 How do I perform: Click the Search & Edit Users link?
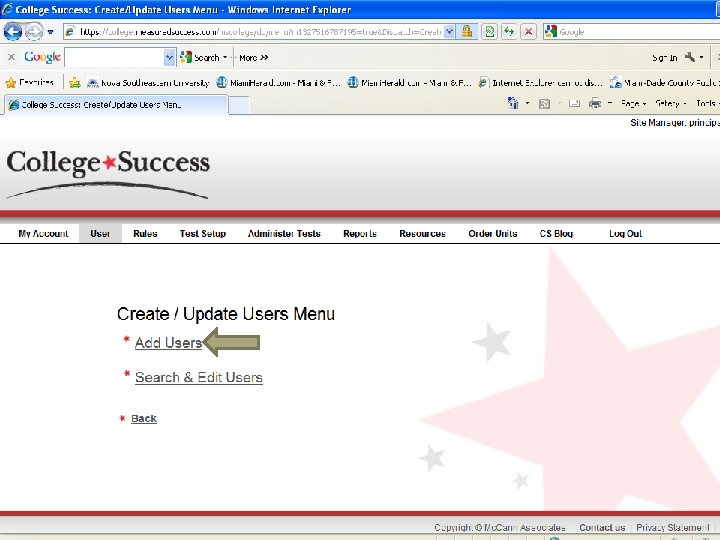(199, 377)
